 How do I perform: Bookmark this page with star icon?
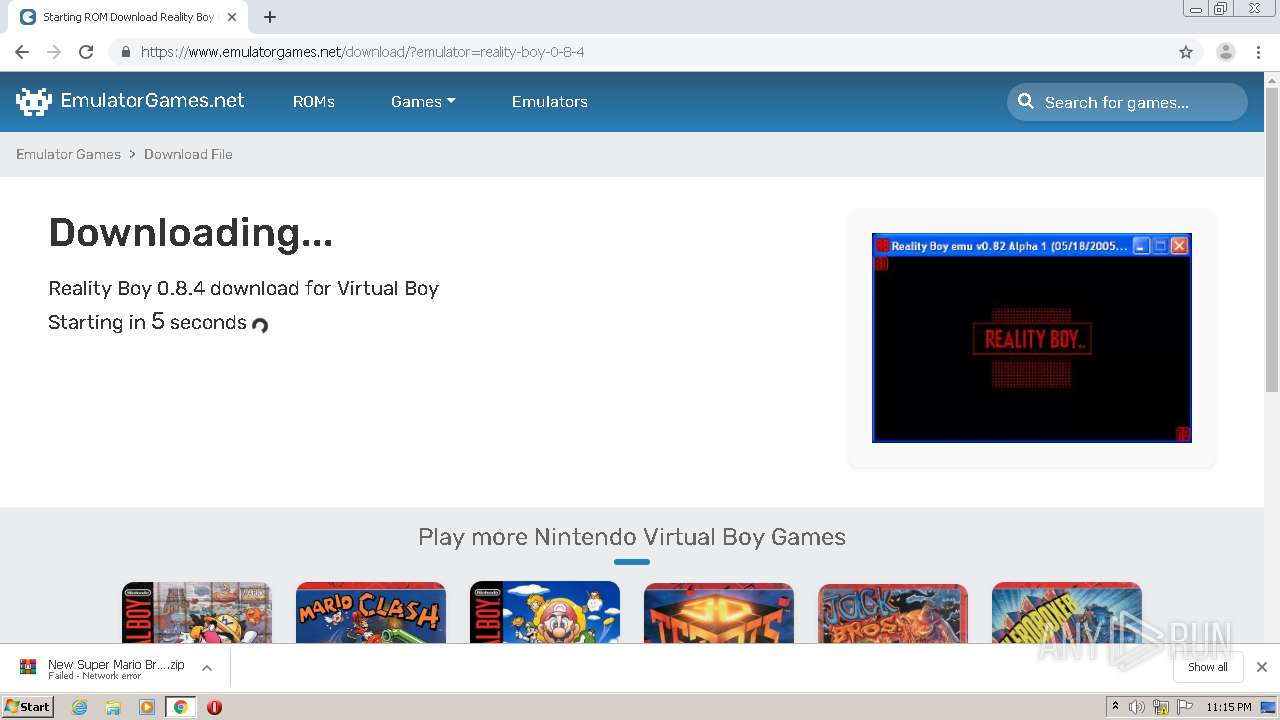click(x=1186, y=52)
